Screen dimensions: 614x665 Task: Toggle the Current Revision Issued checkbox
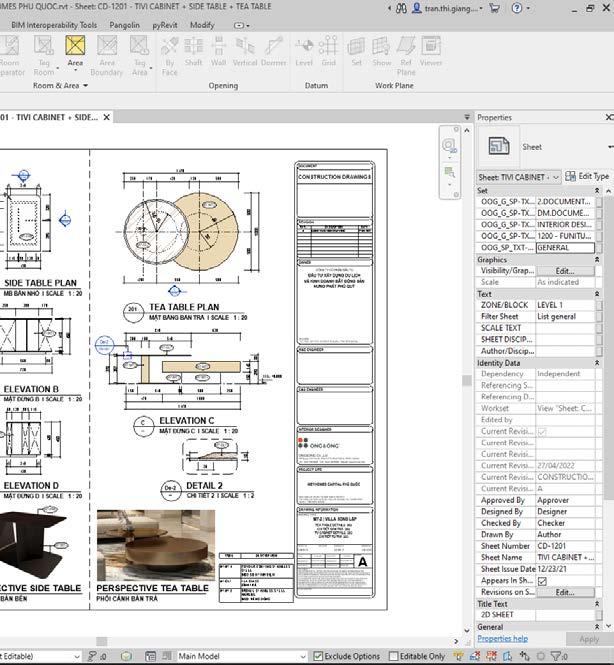click(x=543, y=431)
